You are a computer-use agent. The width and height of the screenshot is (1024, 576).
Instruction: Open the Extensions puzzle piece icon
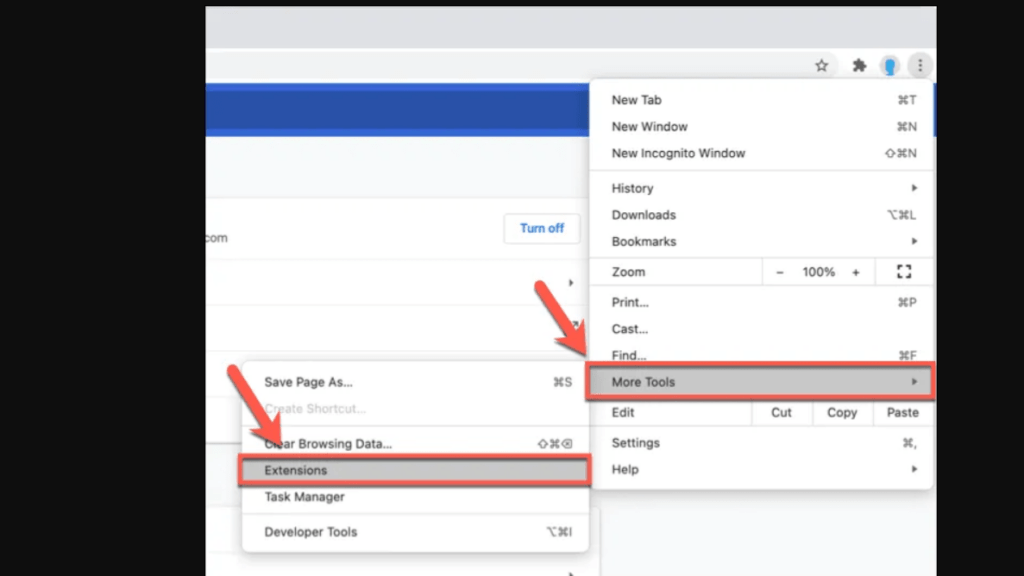pos(858,66)
